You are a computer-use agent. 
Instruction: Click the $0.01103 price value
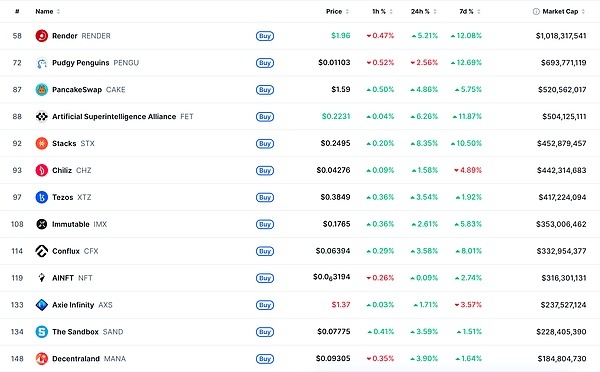(334, 62)
